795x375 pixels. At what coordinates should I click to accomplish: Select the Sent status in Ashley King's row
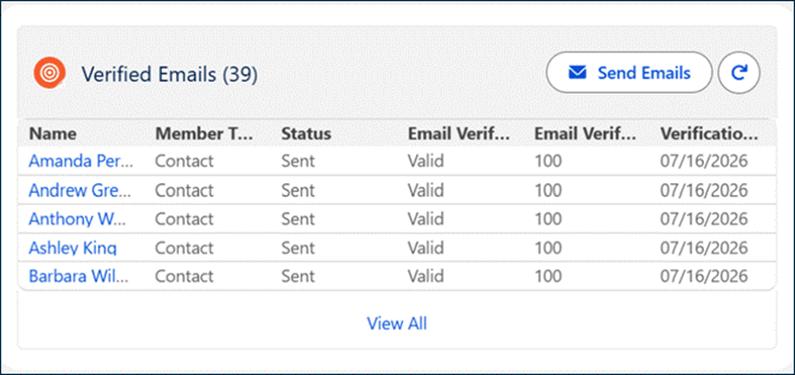coord(298,248)
